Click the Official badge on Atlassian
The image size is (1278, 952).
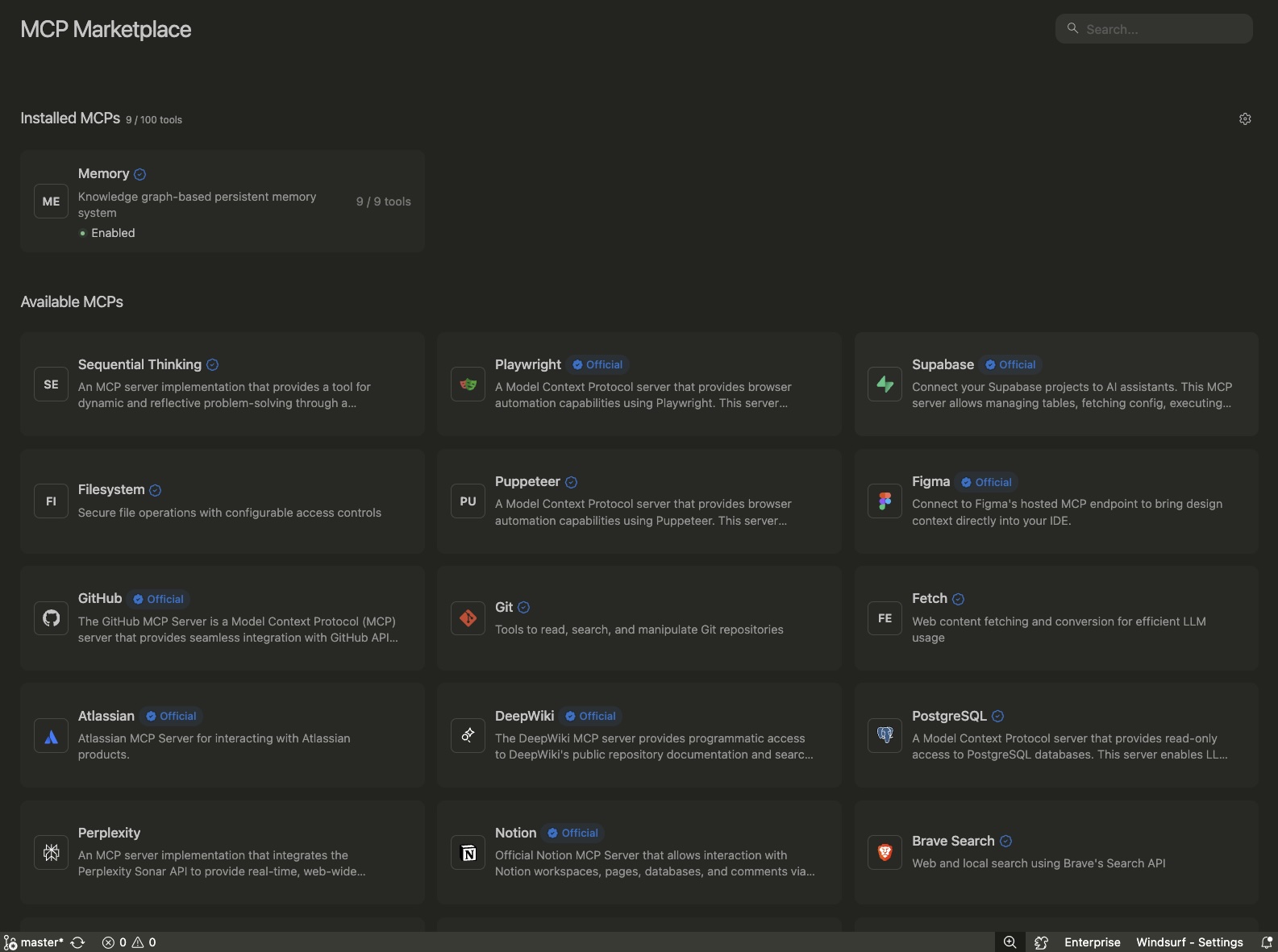pos(171,716)
